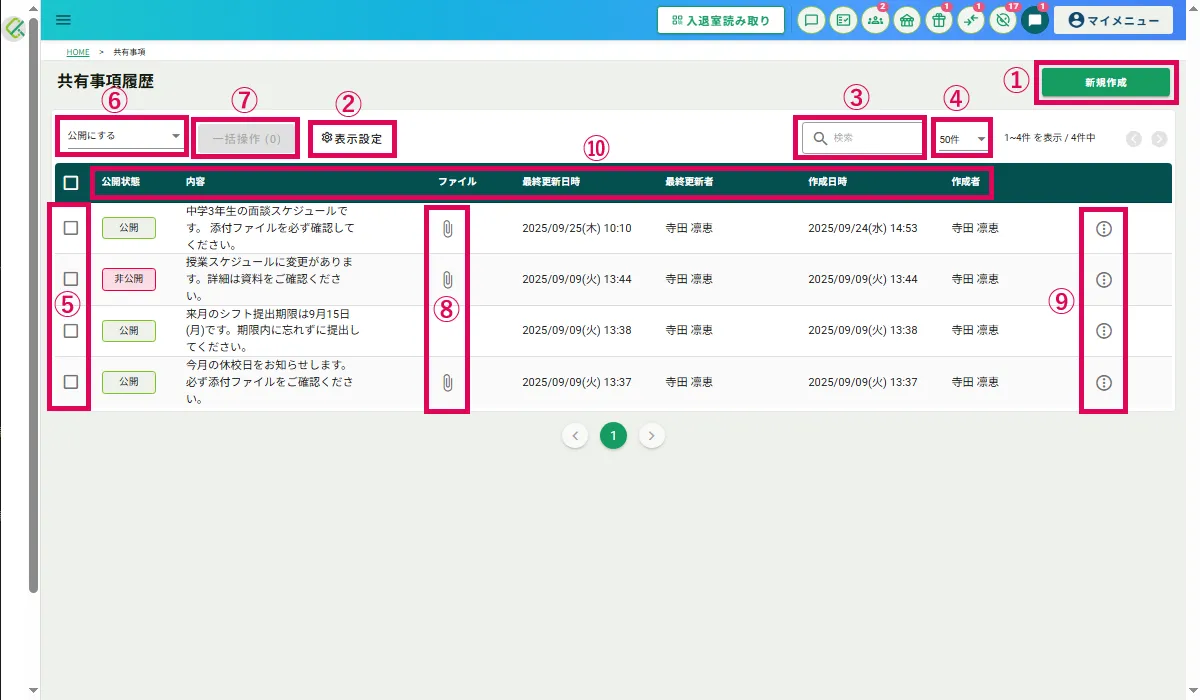Screen dimensions: 1200x700
Task: Open the マイメニュー menu
Action: [x=1113, y=20]
